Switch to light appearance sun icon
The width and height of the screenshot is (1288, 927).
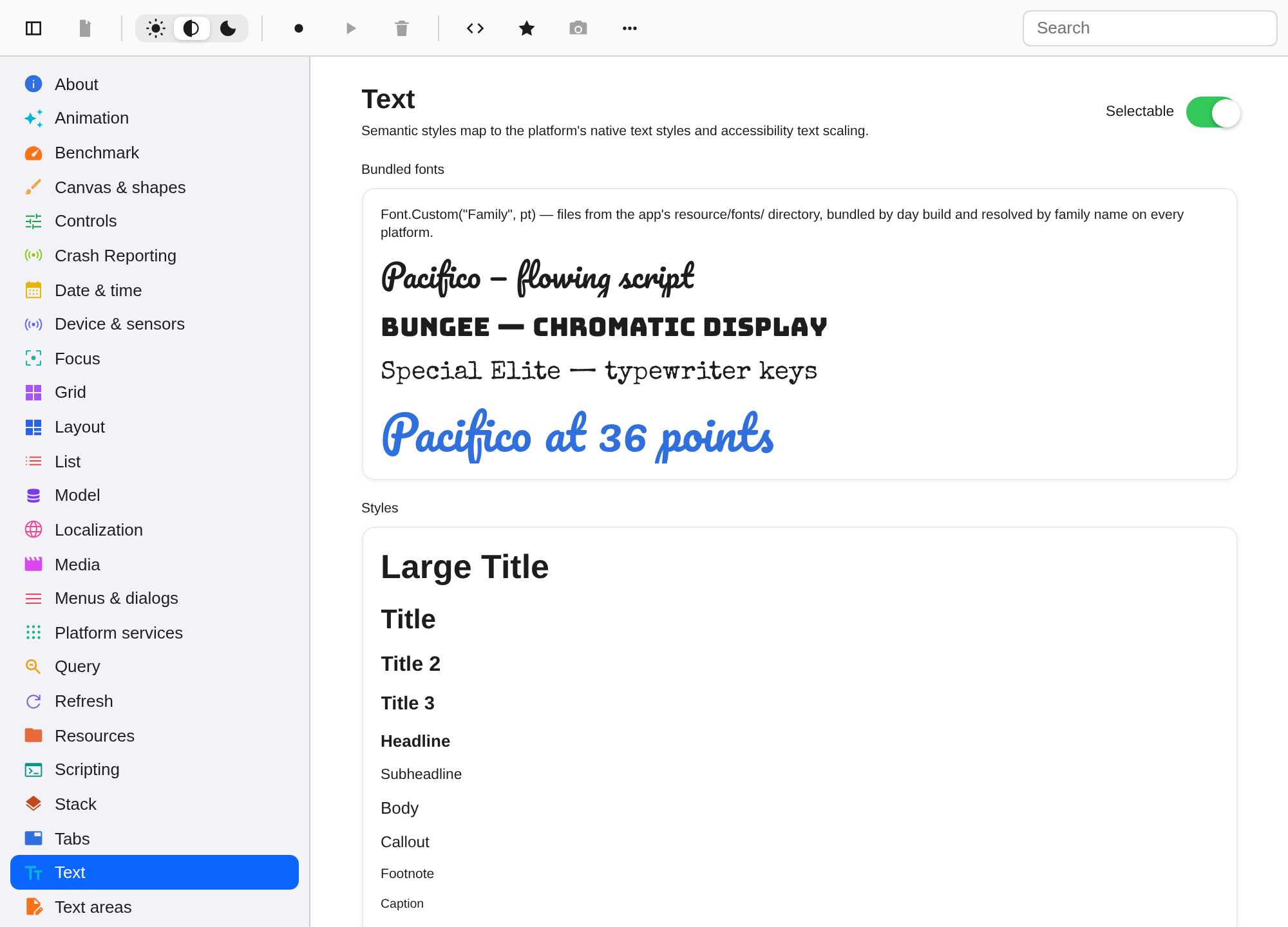tap(156, 28)
